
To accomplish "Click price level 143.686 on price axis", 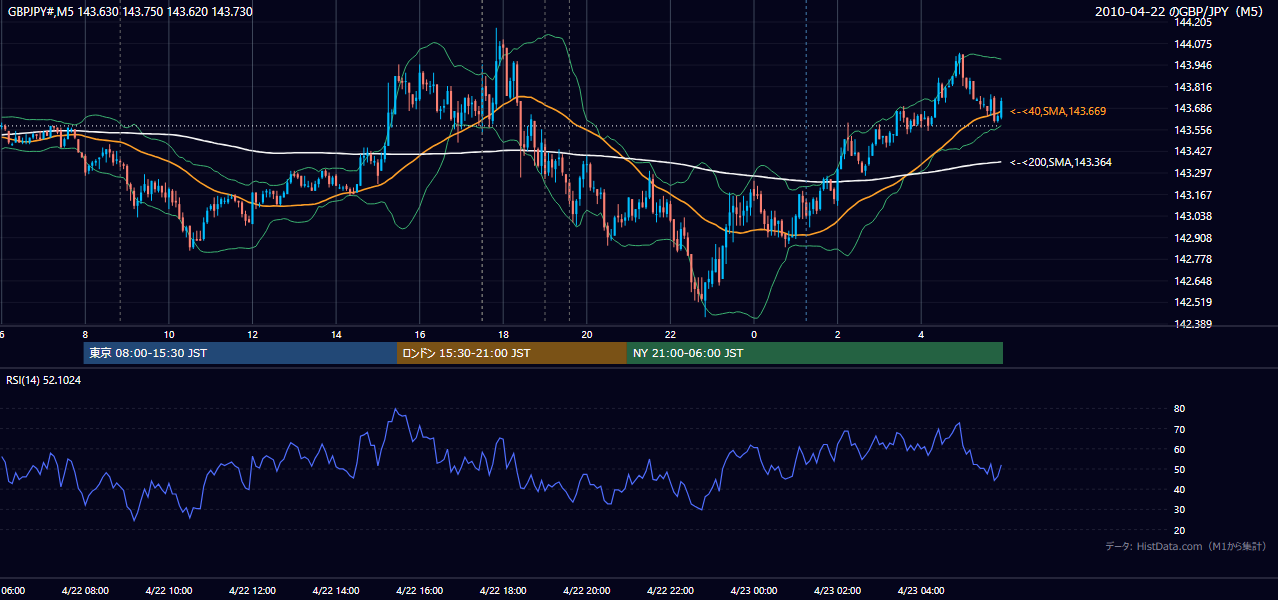I will point(1194,108).
